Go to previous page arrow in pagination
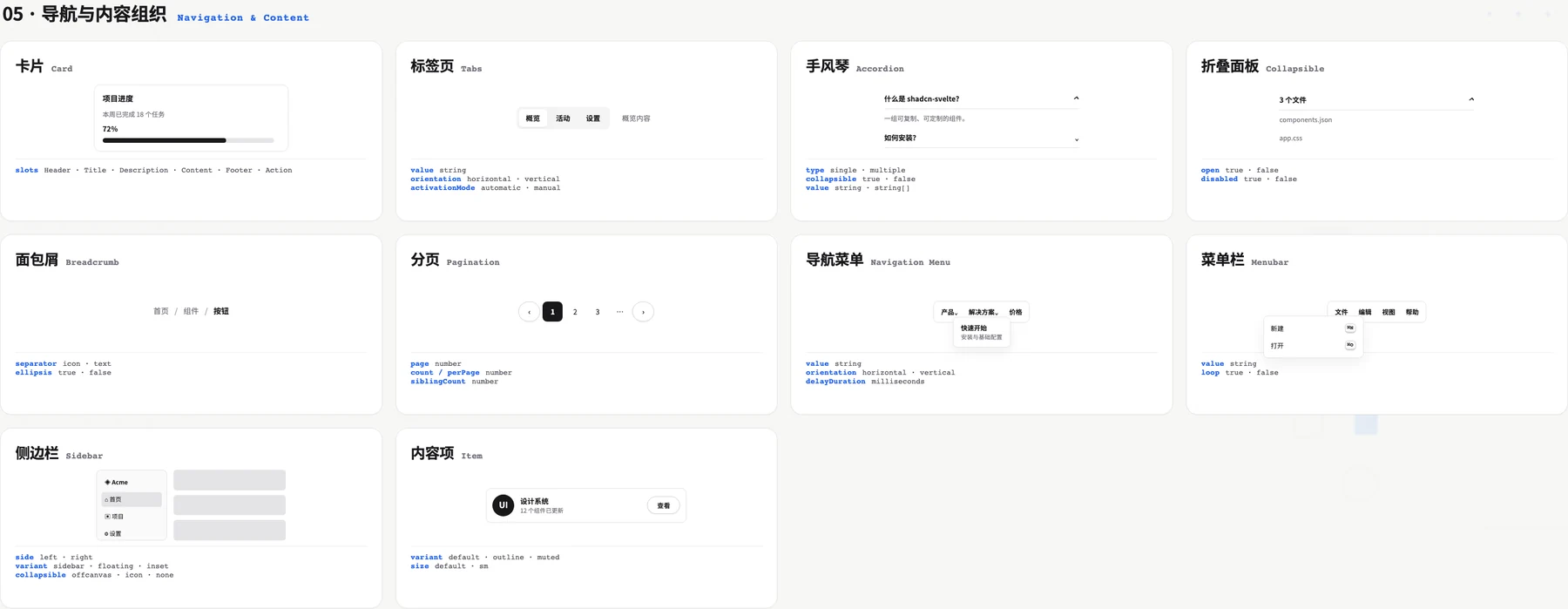1568x609 pixels. pyautogui.click(x=529, y=312)
